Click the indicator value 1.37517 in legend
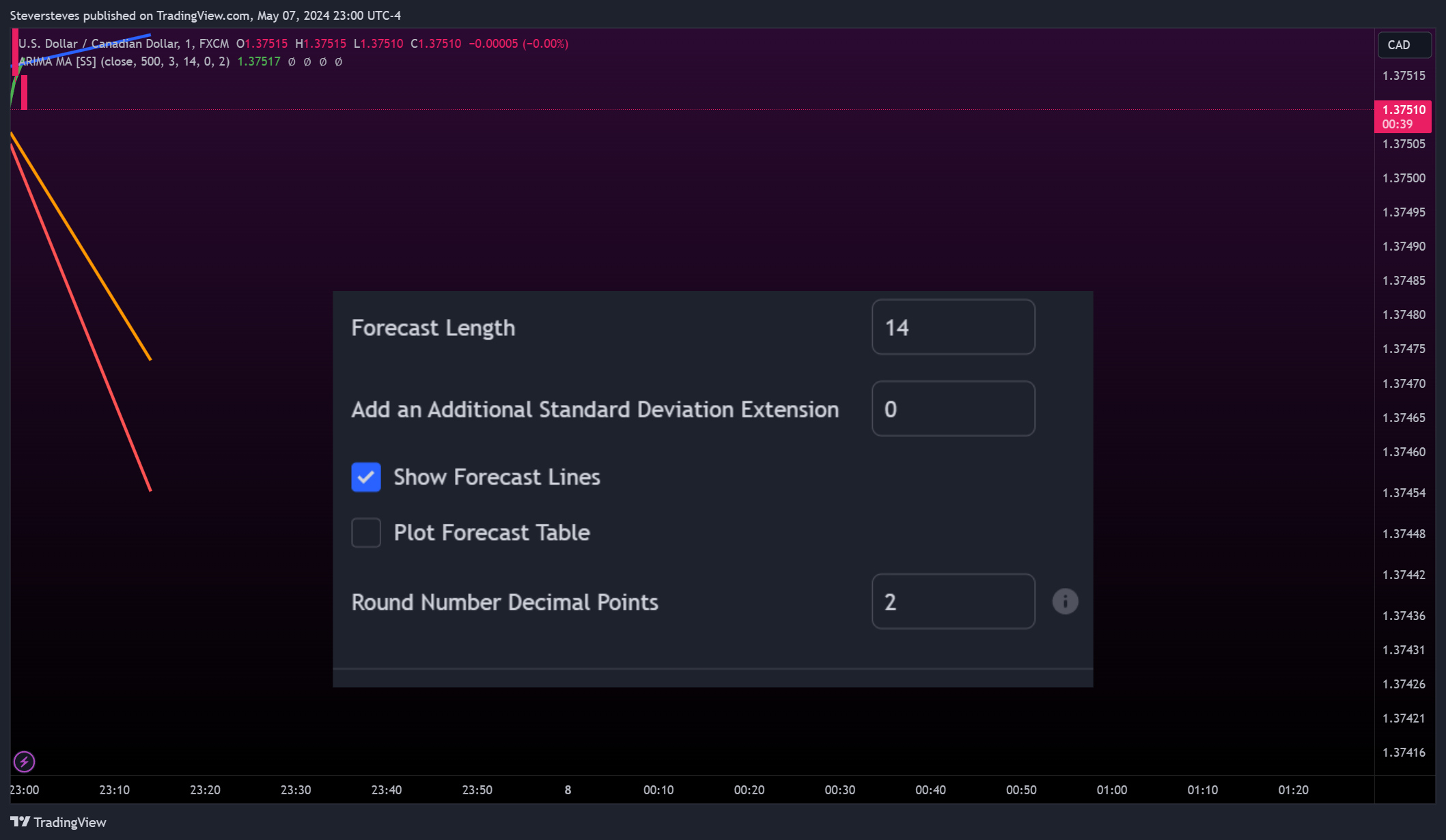The width and height of the screenshot is (1446, 840). coord(259,61)
